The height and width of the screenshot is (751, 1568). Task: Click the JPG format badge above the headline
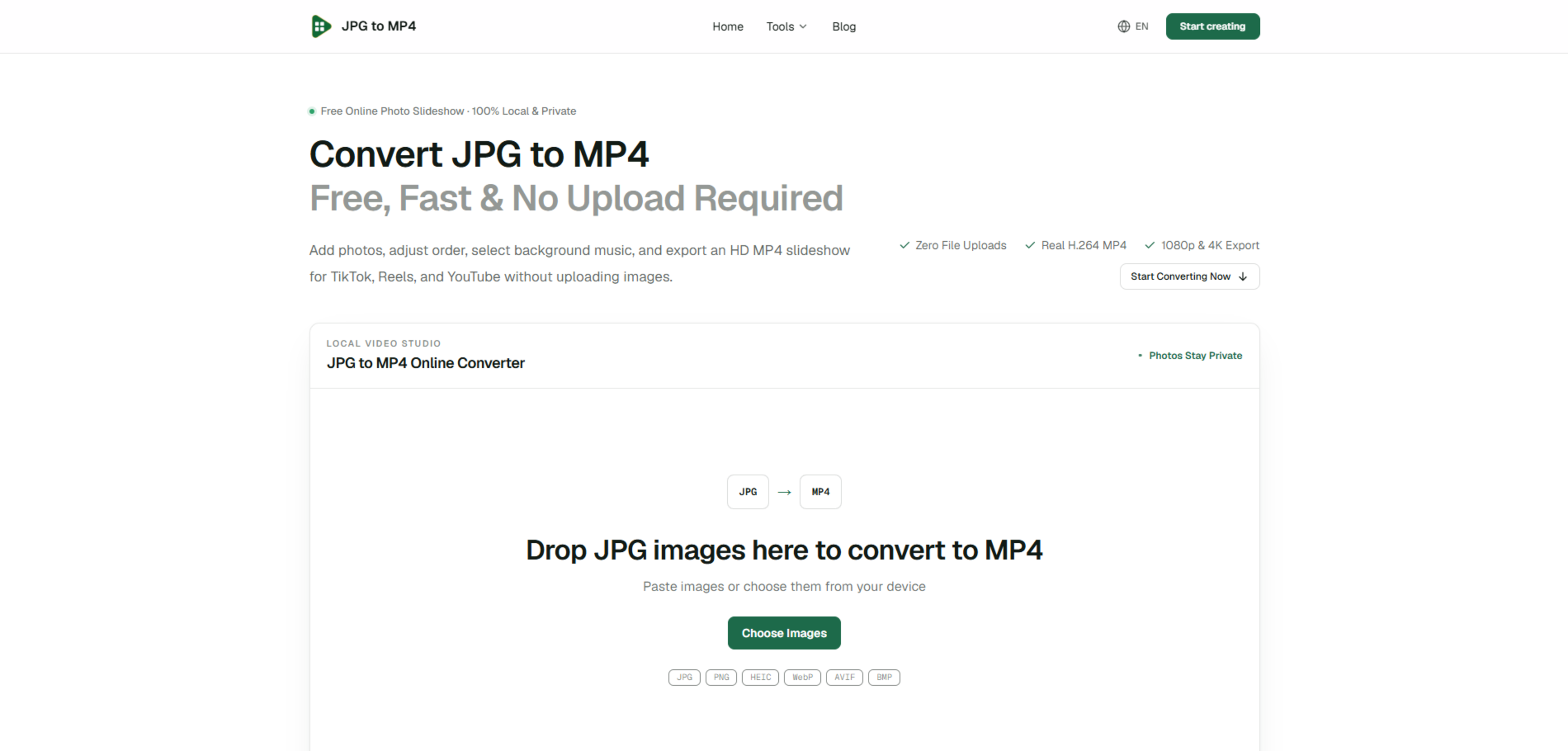(x=748, y=492)
